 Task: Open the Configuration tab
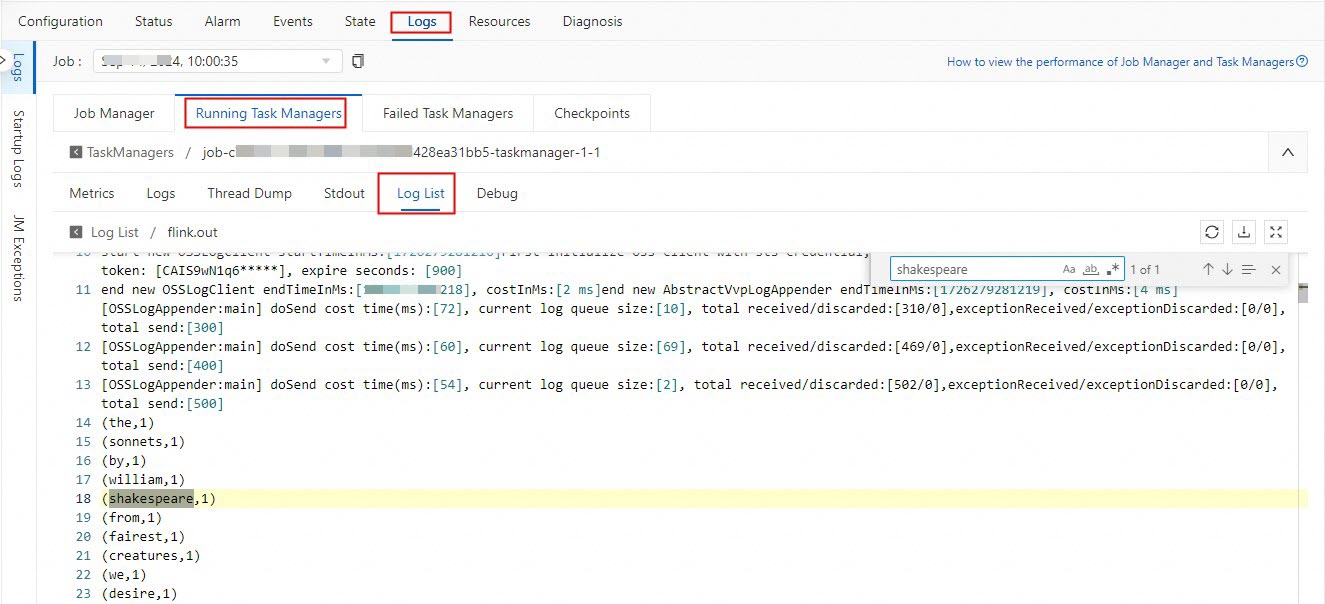click(60, 21)
